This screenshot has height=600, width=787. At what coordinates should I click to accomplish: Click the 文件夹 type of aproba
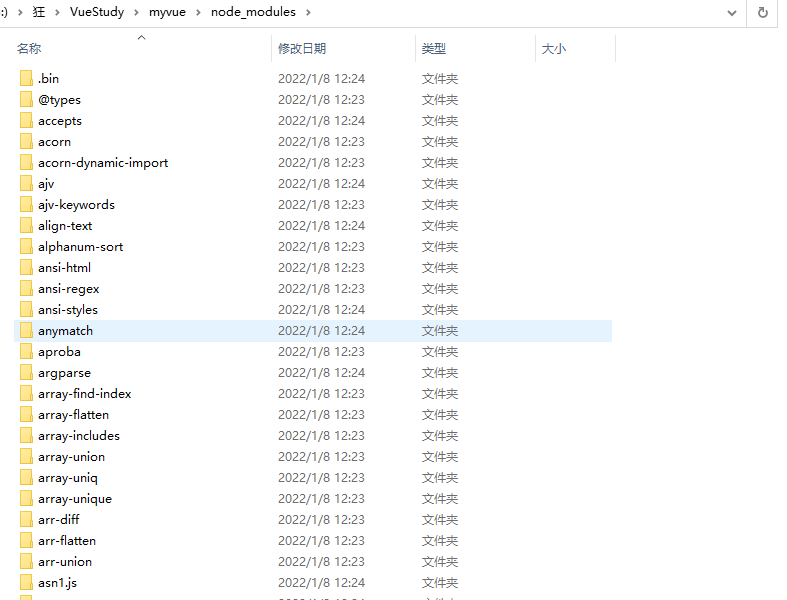pos(440,352)
